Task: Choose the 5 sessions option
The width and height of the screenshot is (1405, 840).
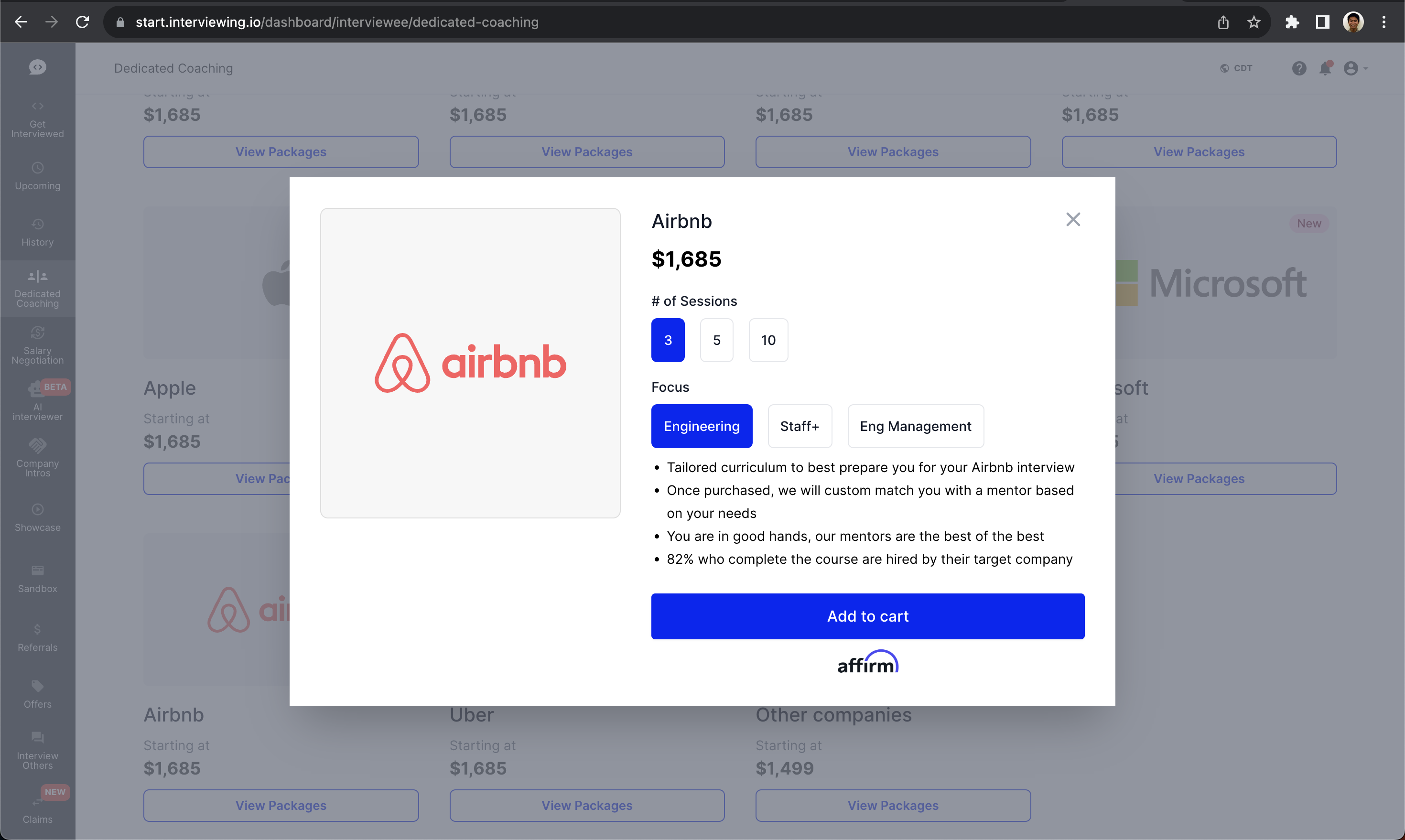Action: pos(716,340)
